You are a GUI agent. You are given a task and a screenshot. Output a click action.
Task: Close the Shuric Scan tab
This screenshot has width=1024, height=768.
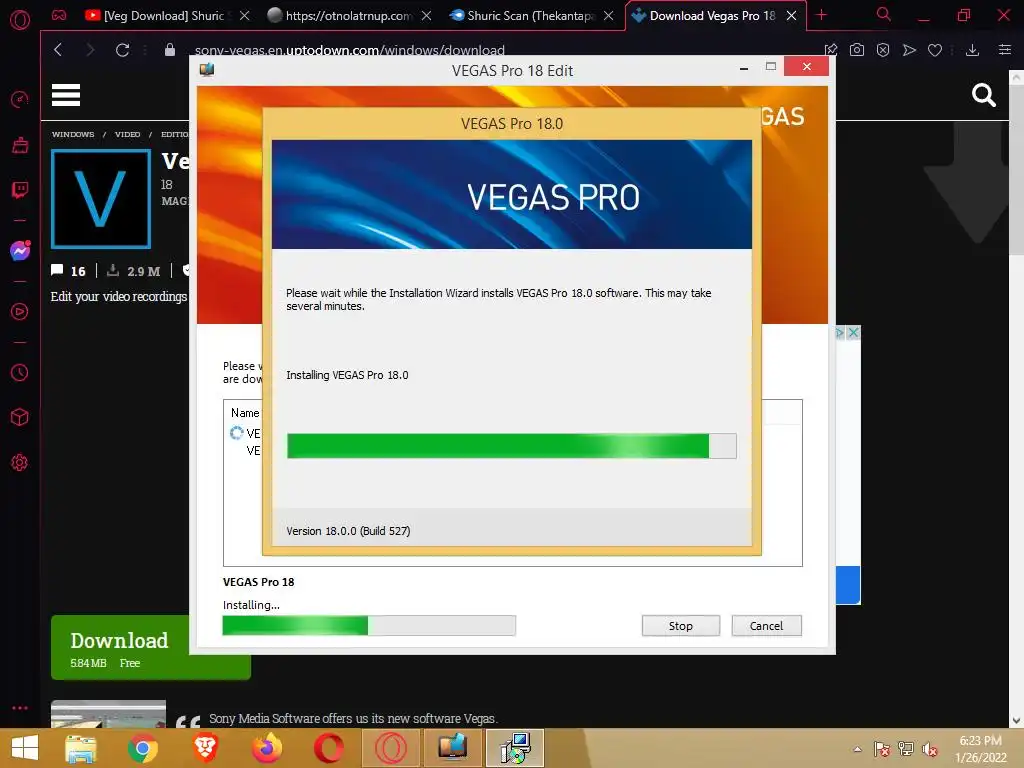609,16
